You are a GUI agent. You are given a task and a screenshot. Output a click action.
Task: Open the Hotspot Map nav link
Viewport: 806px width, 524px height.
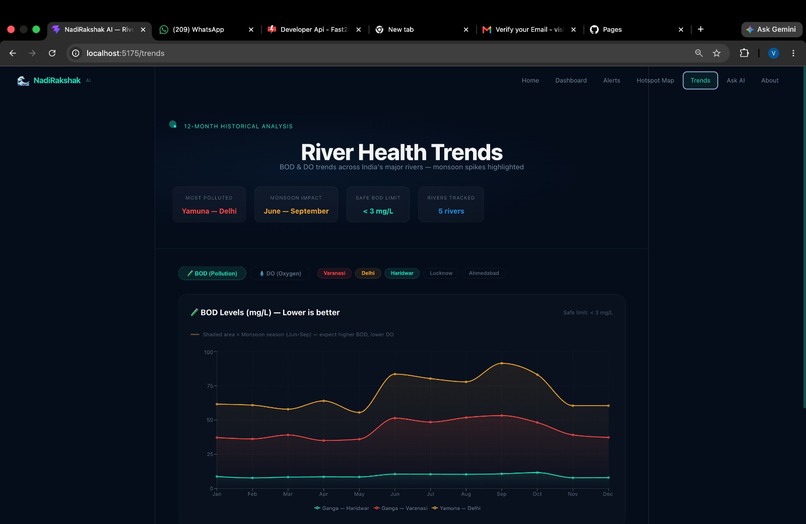[x=655, y=81]
